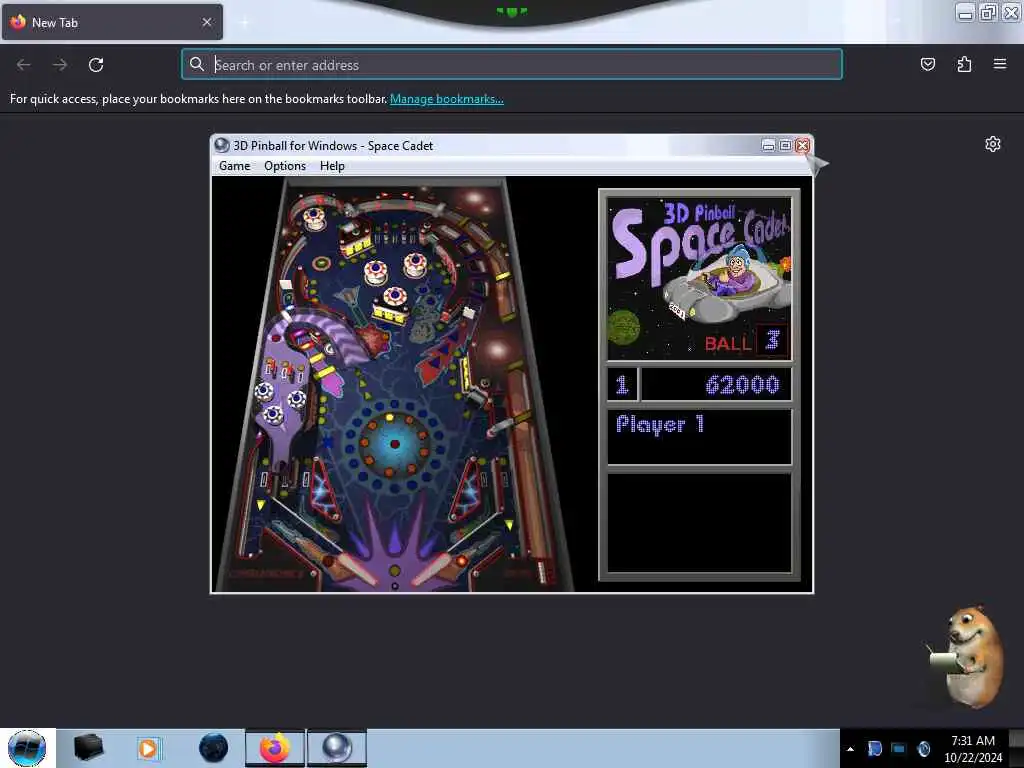This screenshot has width=1024, height=768.
Task: Open the clock showing 7:31 AM
Action: (x=973, y=748)
